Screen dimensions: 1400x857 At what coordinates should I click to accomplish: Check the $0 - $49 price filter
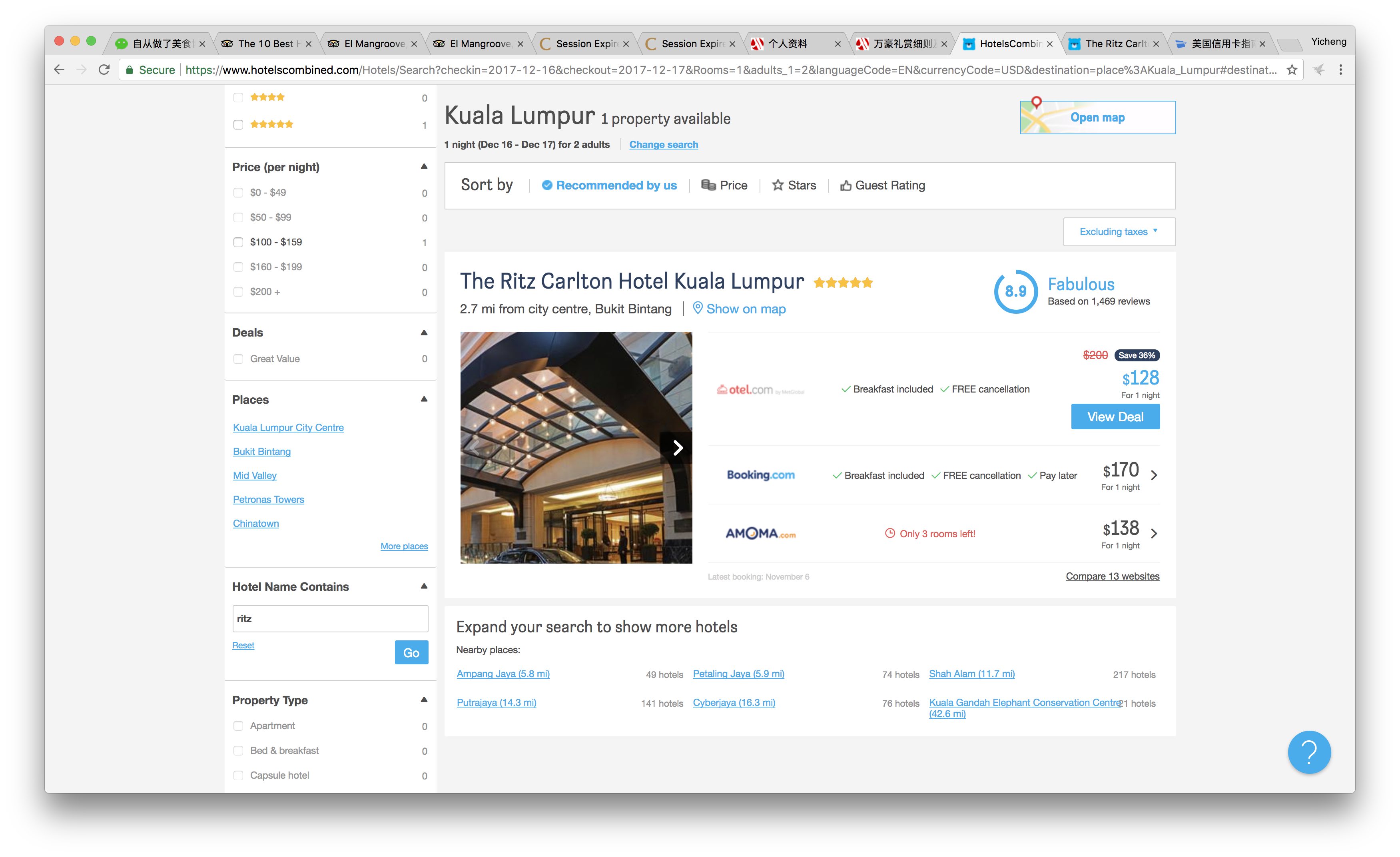click(238, 193)
